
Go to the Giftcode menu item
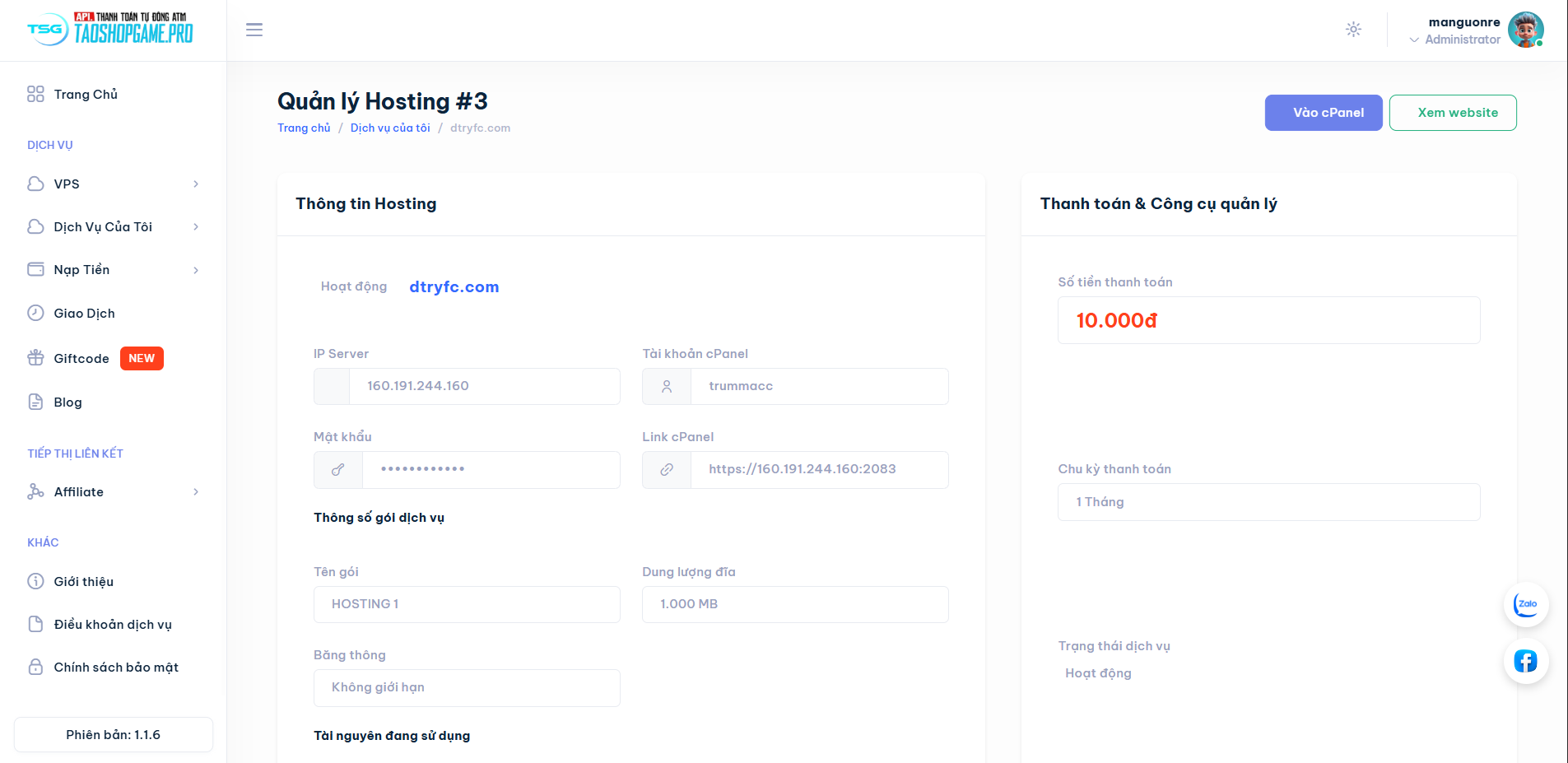[81, 359]
